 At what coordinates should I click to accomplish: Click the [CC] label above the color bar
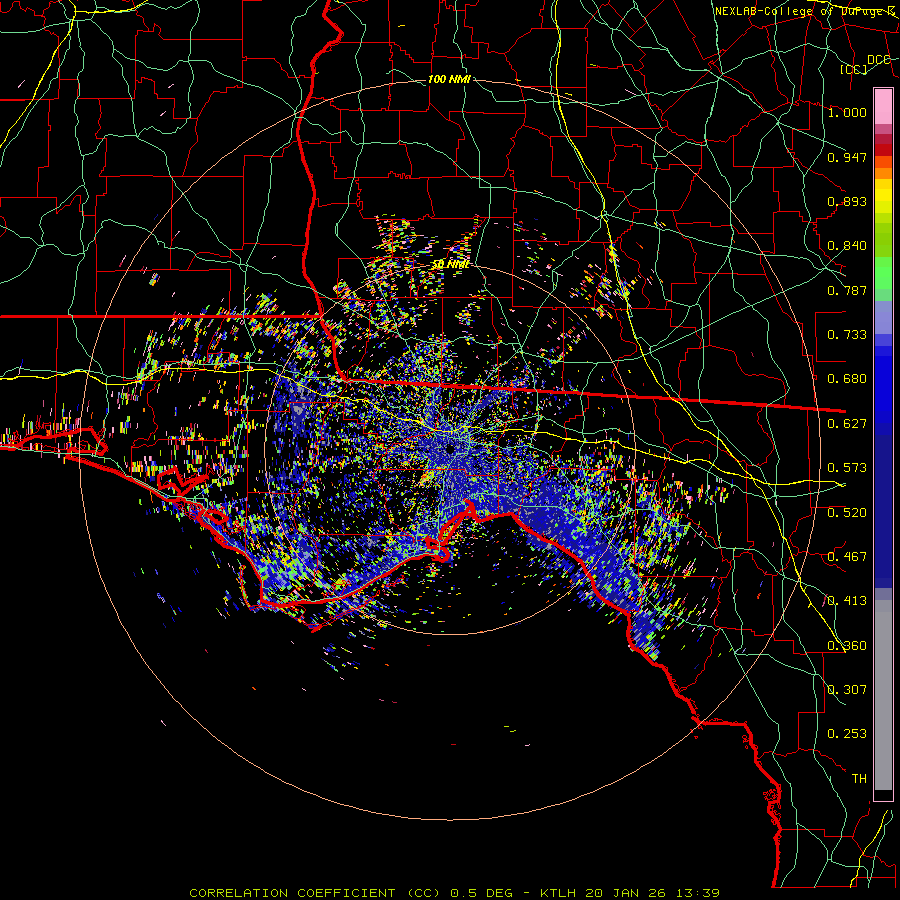[854, 69]
